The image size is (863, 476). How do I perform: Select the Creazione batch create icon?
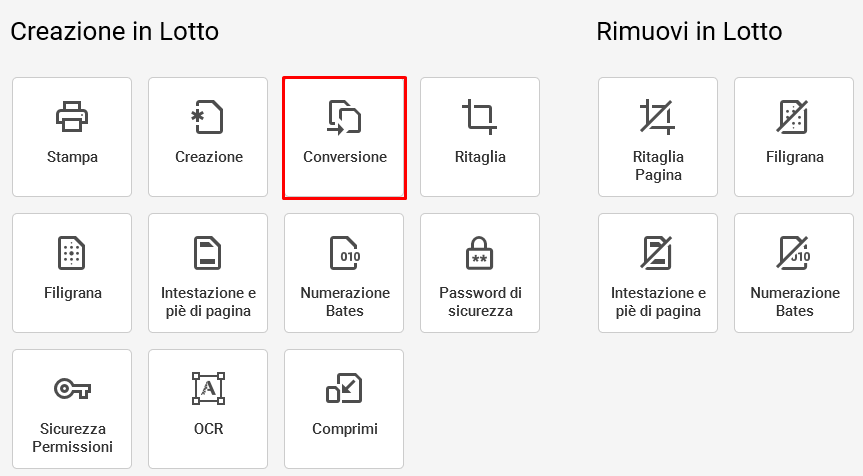point(208,117)
